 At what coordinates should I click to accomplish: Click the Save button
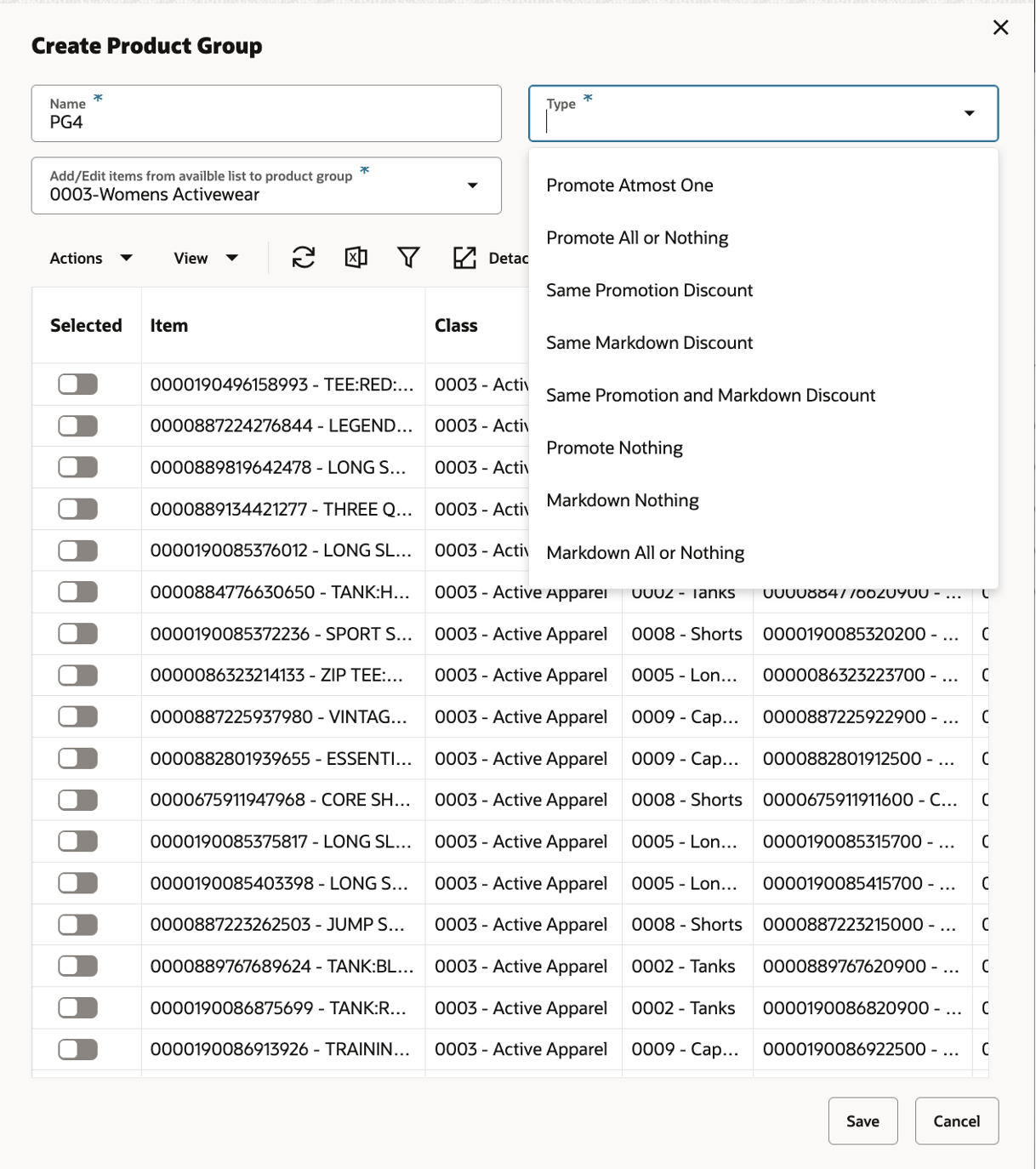click(862, 1121)
